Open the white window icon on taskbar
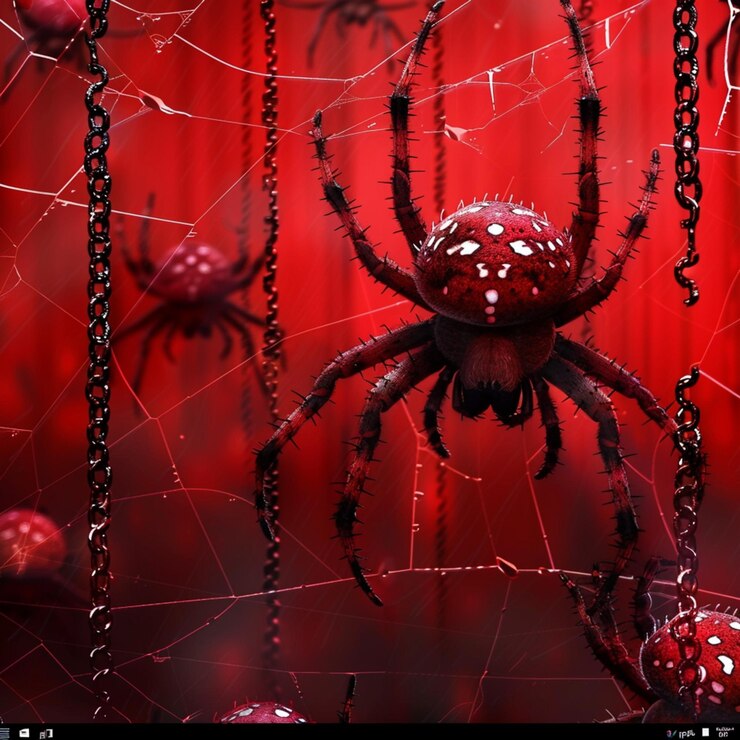 click(24, 733)
